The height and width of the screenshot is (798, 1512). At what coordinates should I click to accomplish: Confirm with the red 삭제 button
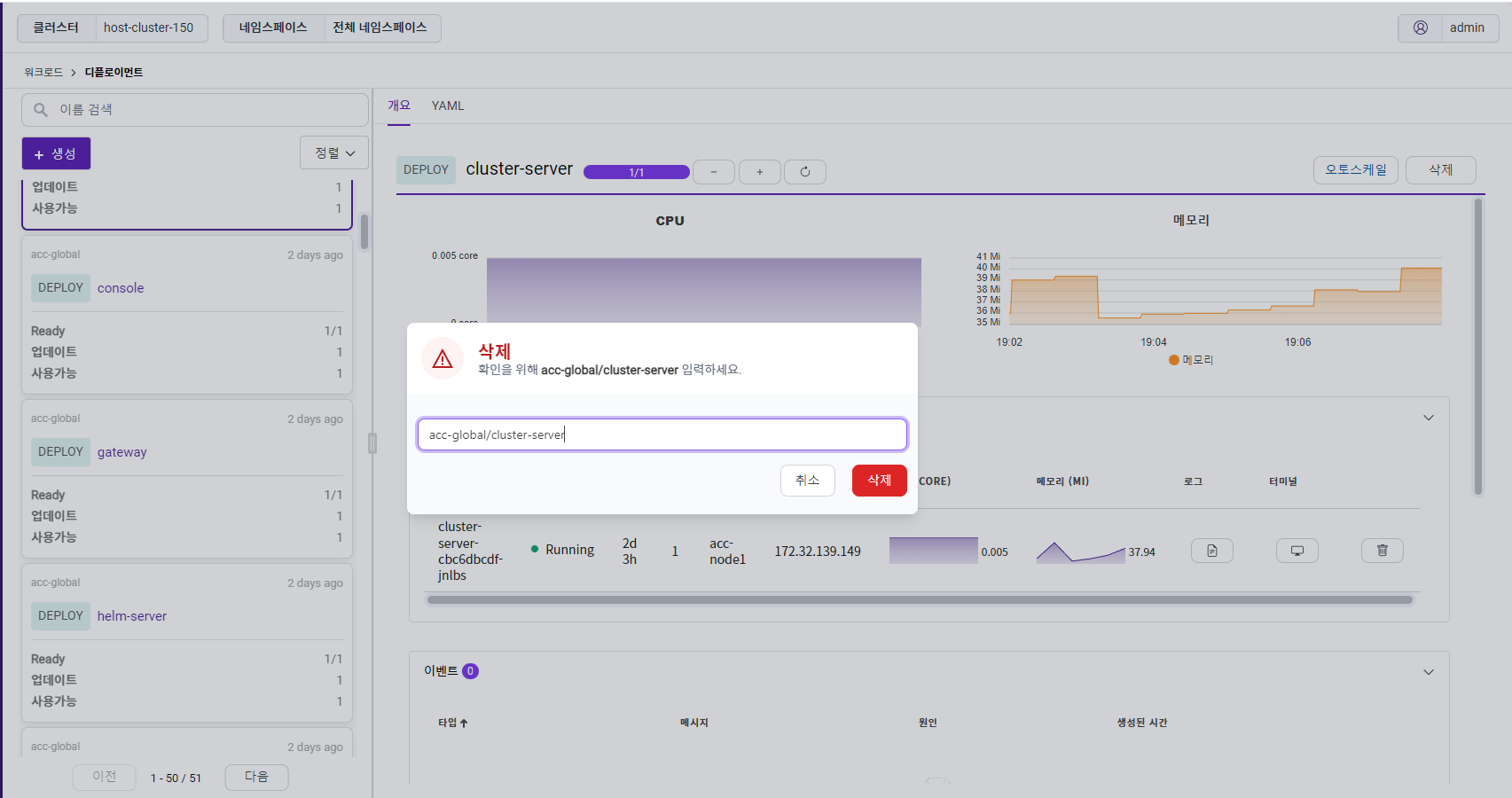click(880, 481)
